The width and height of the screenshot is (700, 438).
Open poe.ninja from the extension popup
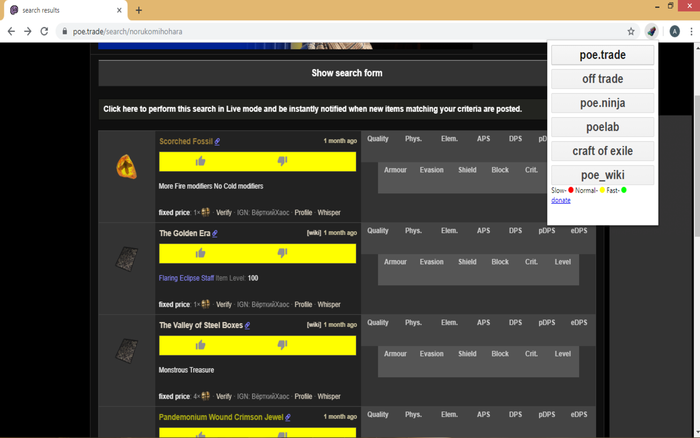(x=603, y=103)
